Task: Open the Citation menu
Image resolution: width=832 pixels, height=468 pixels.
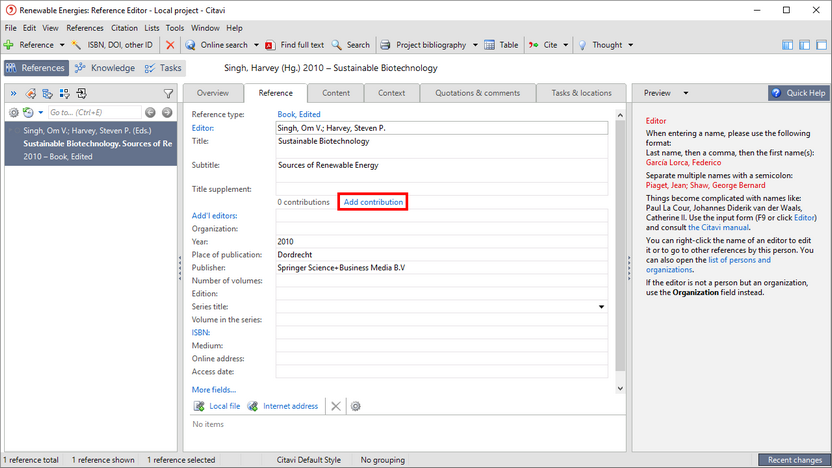Action: 124,28
